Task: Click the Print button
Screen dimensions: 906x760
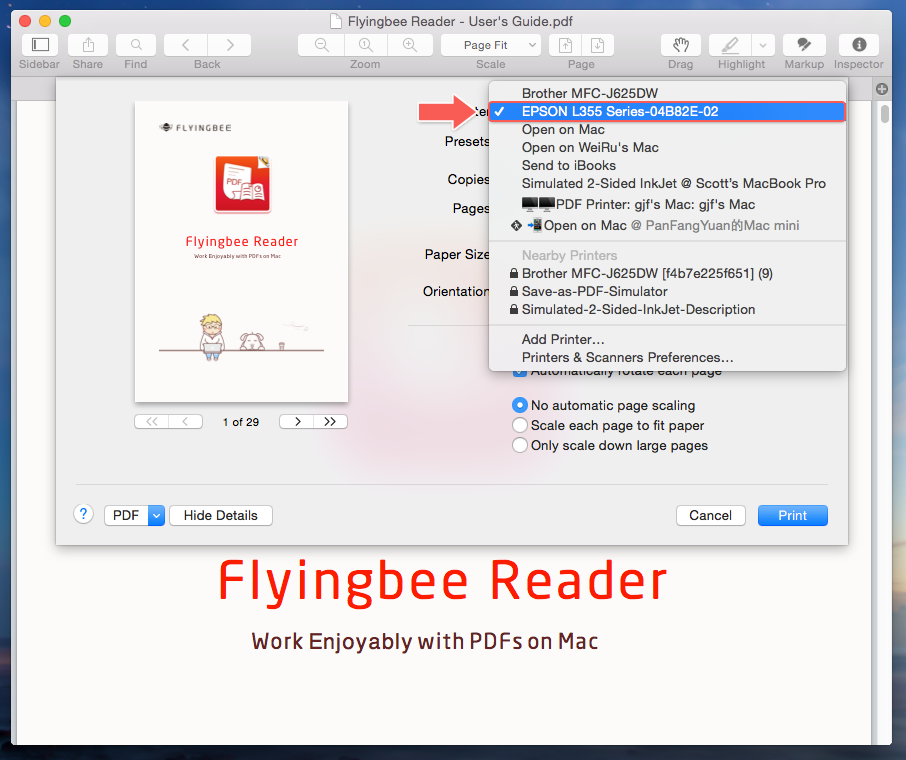Action: pyautogui.click(x=792, y=515)
